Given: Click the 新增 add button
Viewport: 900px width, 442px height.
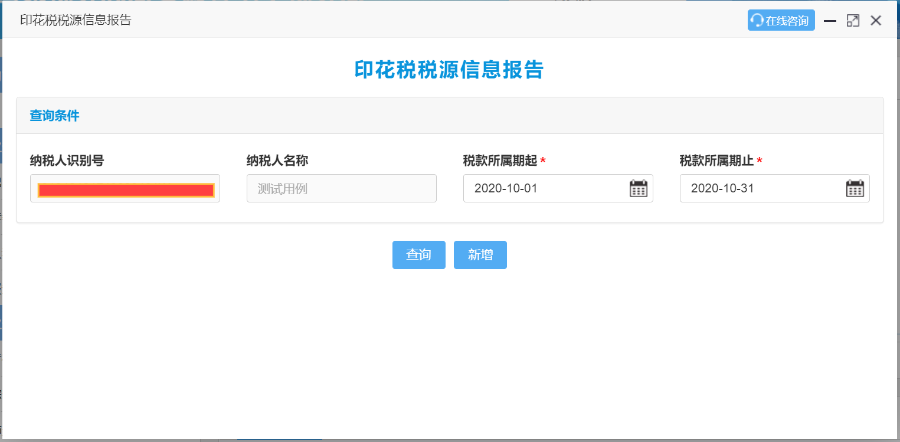Looking at the screenshot, I should (480, 255).
